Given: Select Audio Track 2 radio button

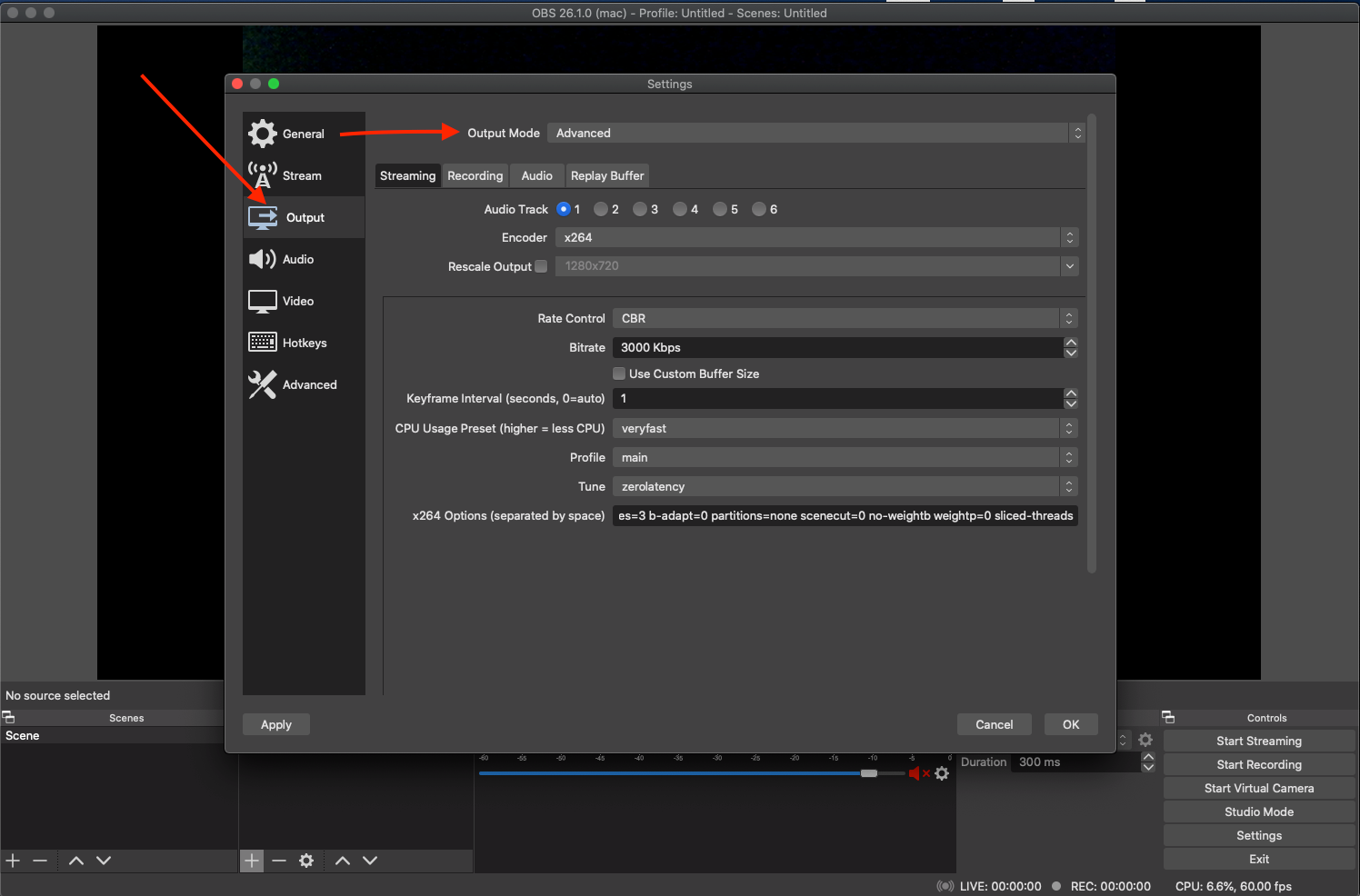Looking at the screenshot, I should coord(601,209).
